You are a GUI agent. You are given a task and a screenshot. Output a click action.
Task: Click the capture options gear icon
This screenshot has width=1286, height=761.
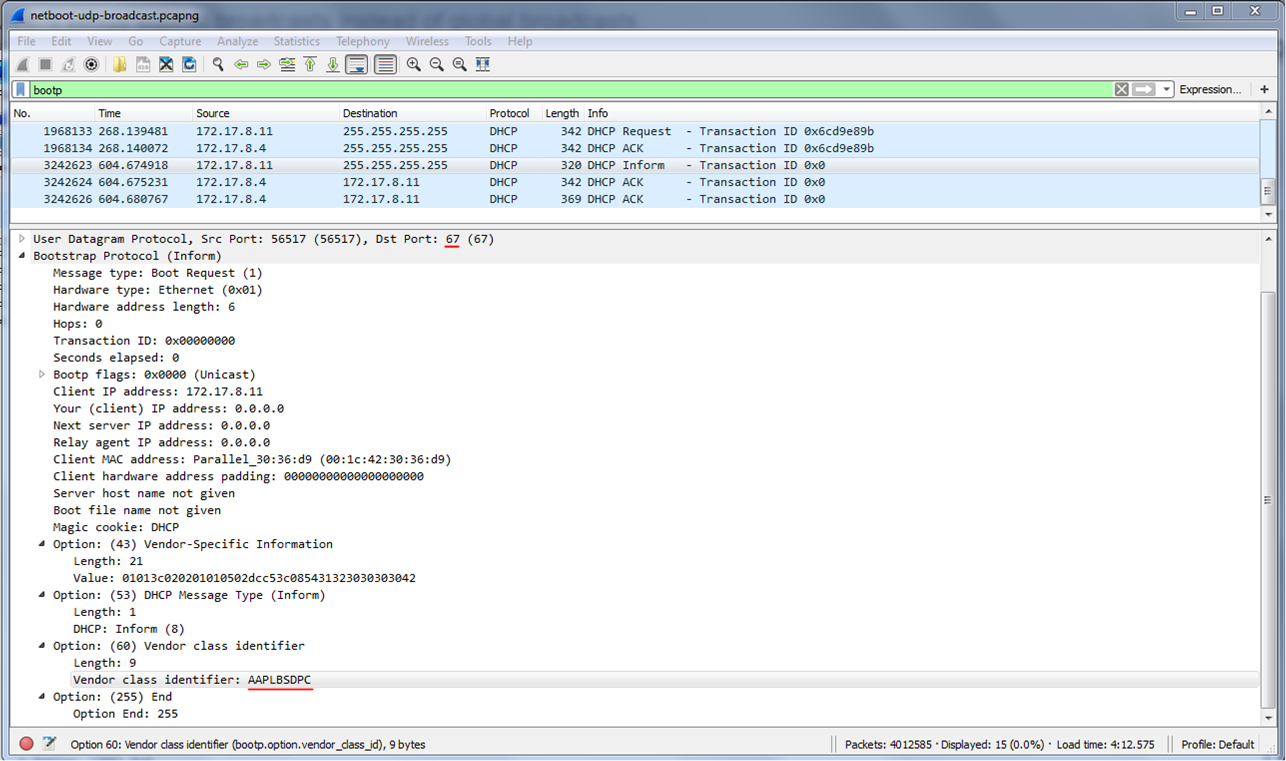92,65
